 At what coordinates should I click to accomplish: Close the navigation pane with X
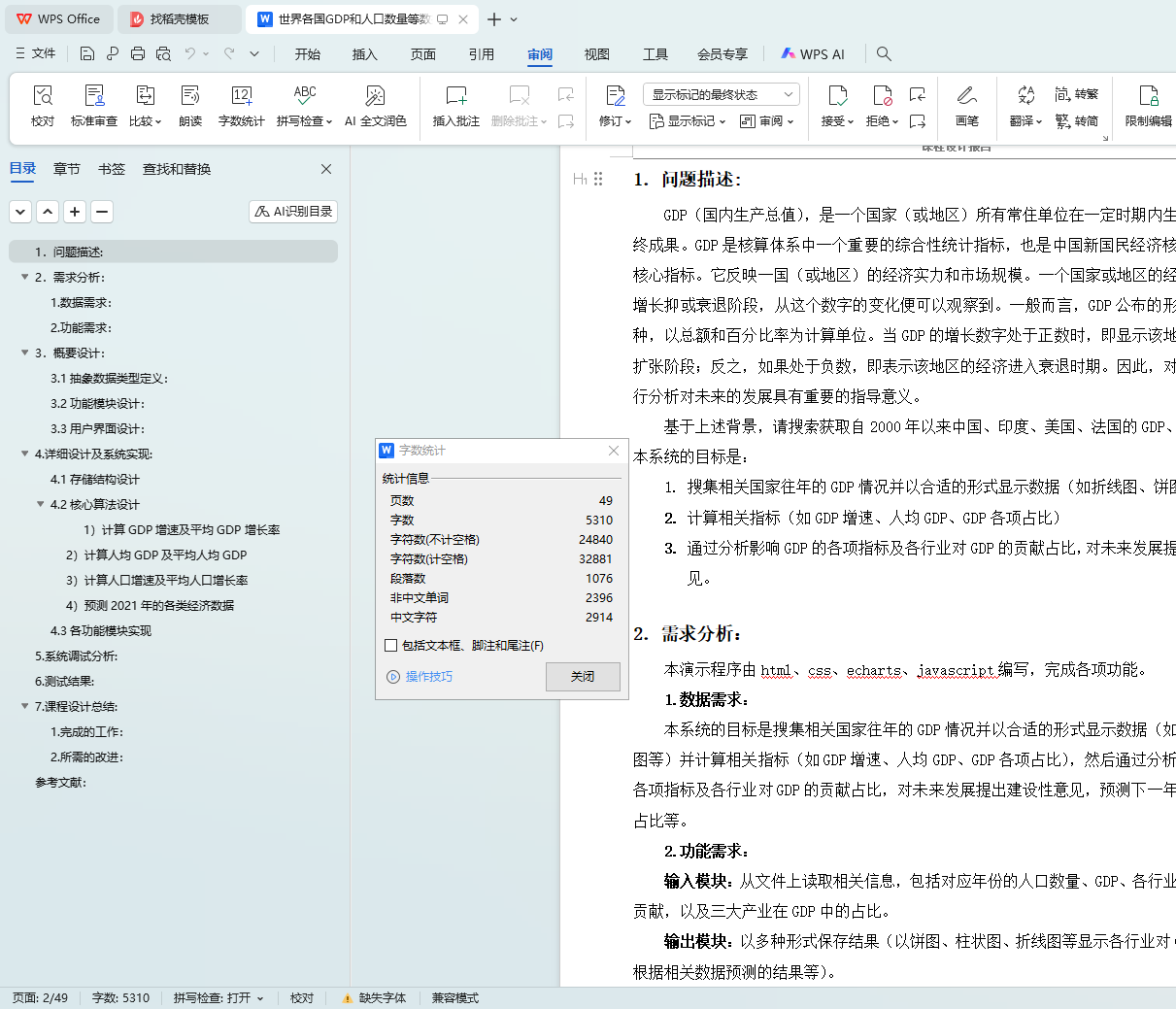[x=326, y=169]
